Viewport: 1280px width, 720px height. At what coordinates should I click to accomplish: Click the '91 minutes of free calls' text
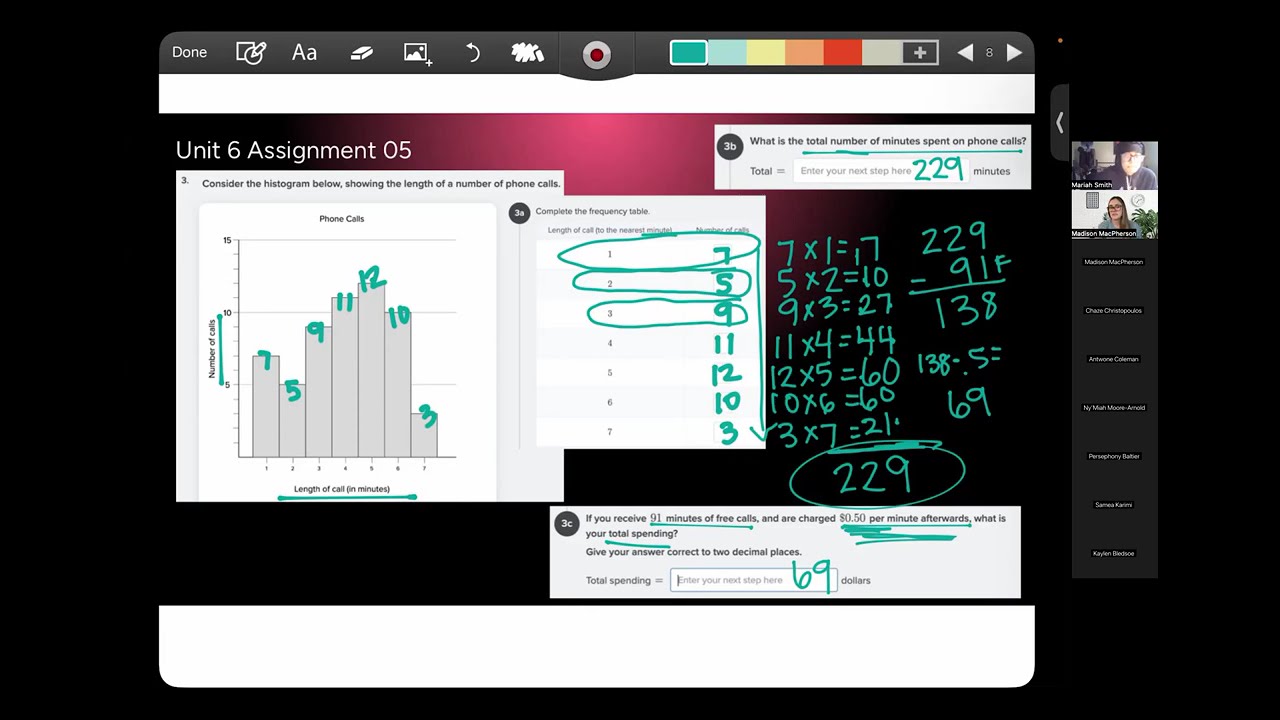[703, 518]
